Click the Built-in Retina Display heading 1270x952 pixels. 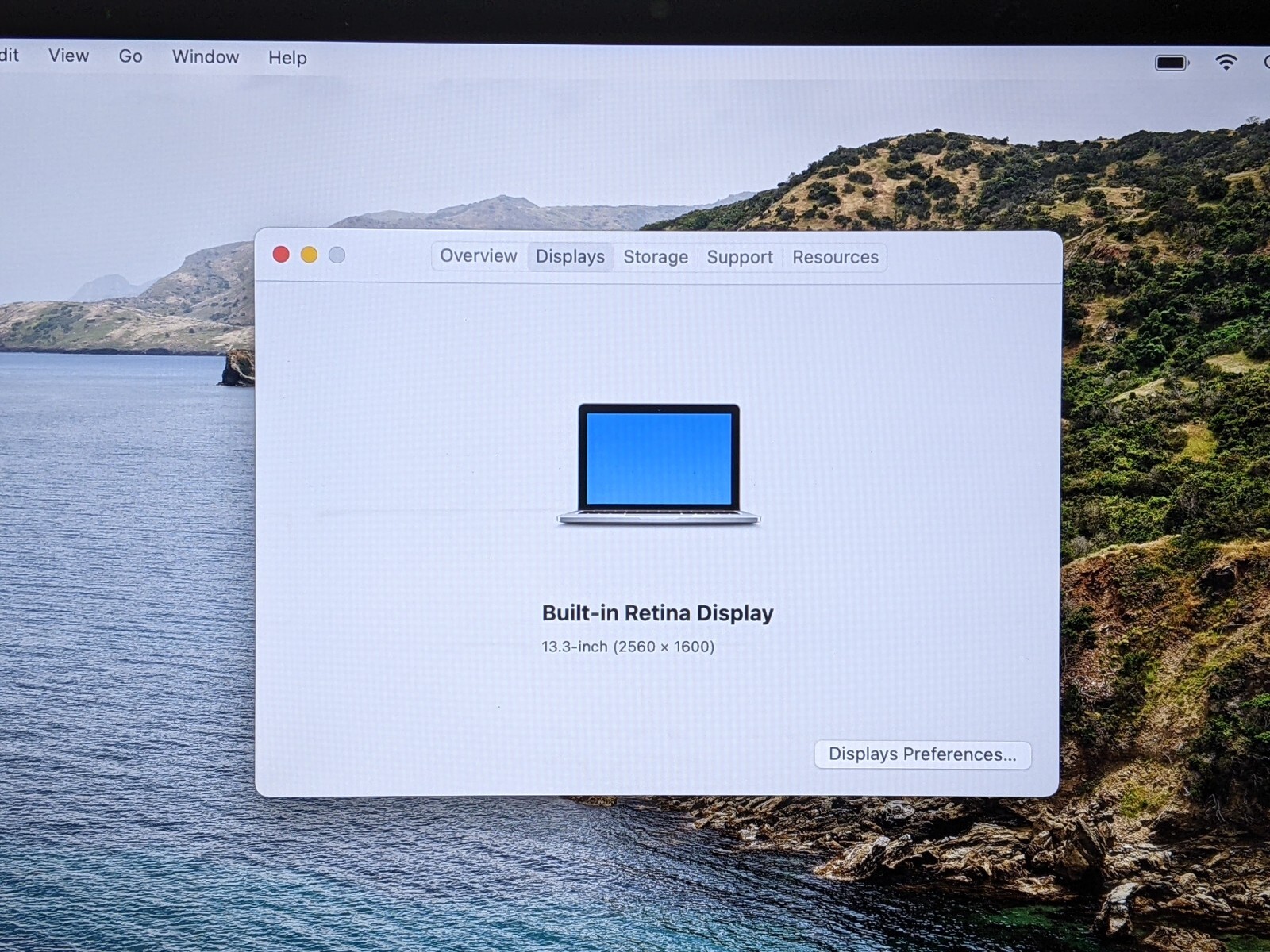tap(657, 613)
